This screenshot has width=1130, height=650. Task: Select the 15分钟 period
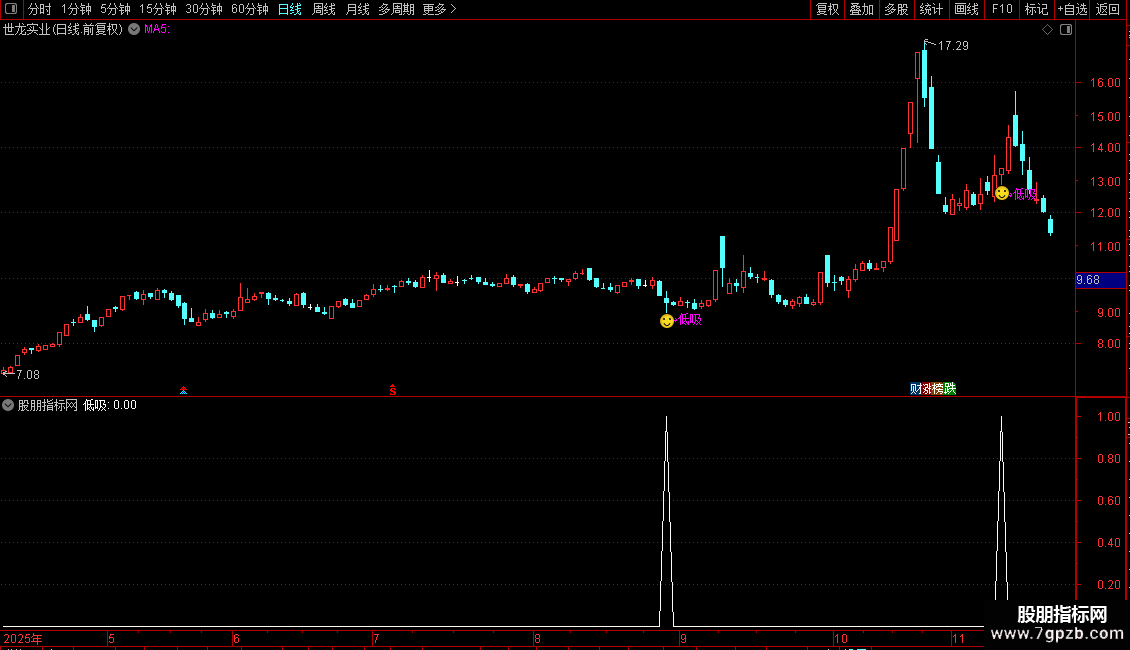tap(158, 9)
